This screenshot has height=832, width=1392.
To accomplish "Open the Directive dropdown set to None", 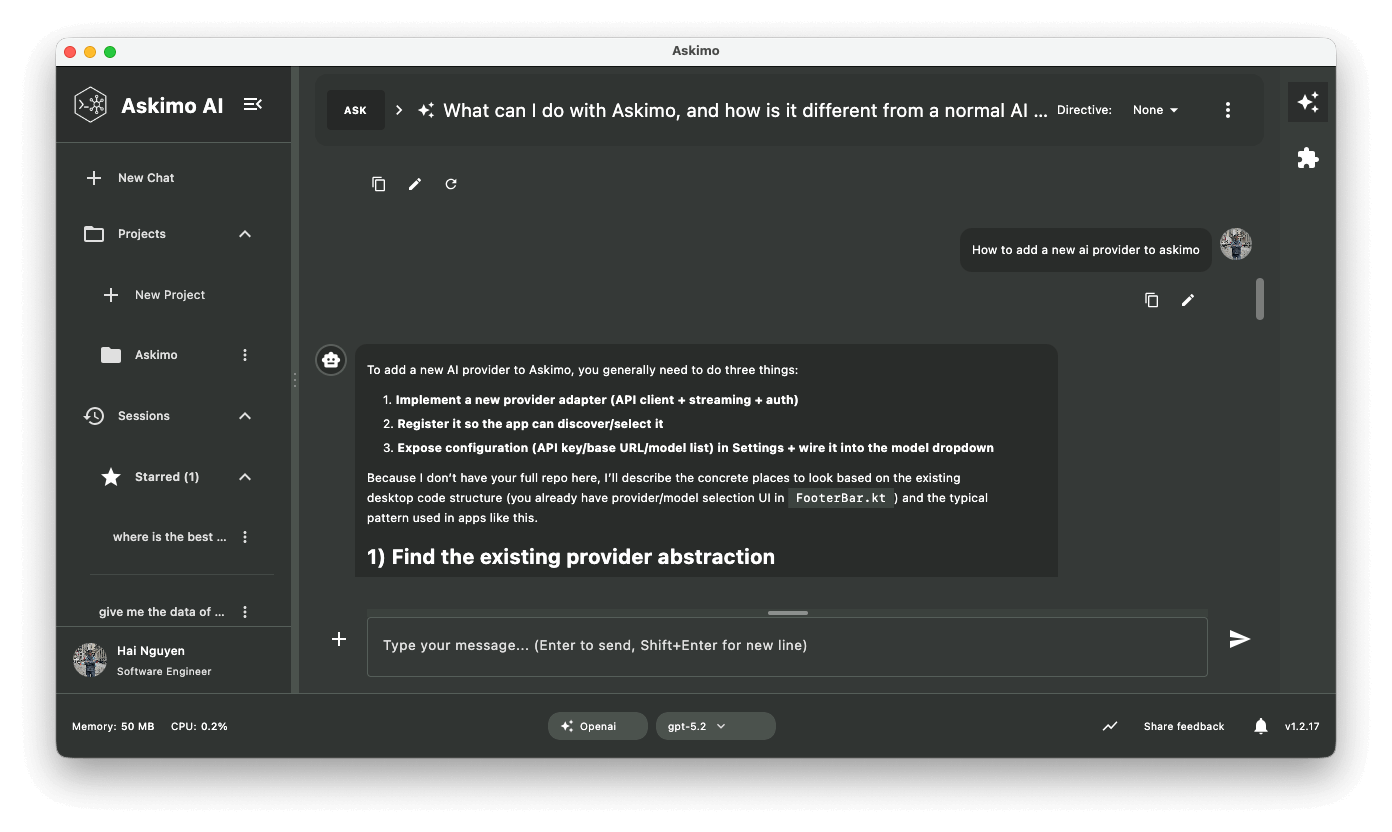I will 1155,110.
